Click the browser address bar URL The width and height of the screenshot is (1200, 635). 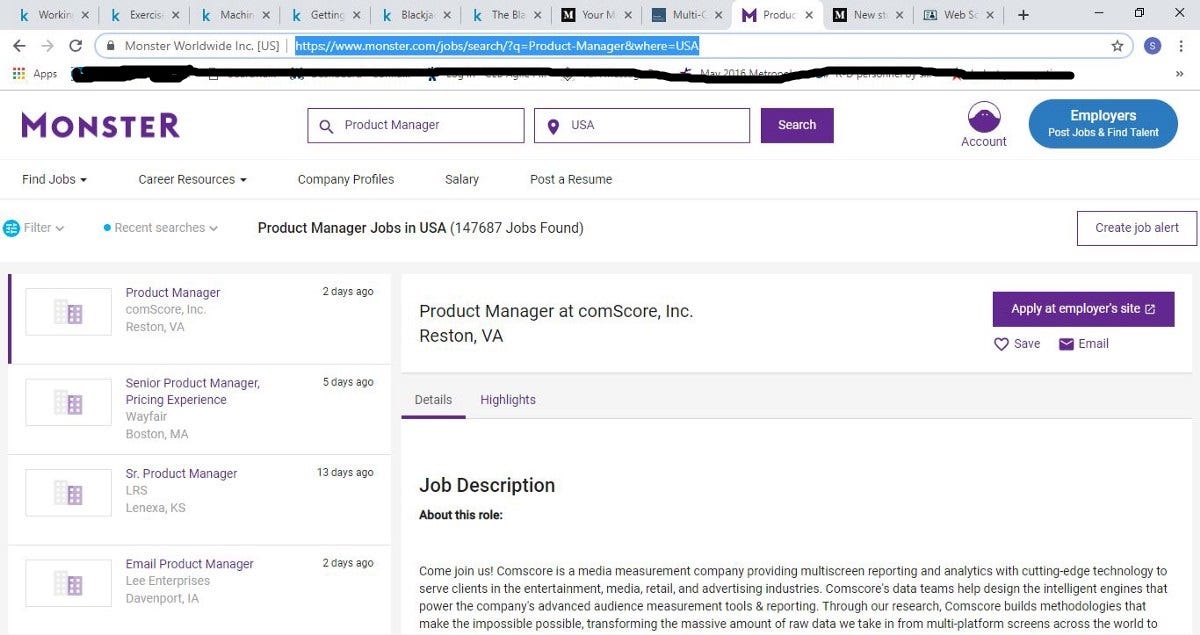coord(497,46)
